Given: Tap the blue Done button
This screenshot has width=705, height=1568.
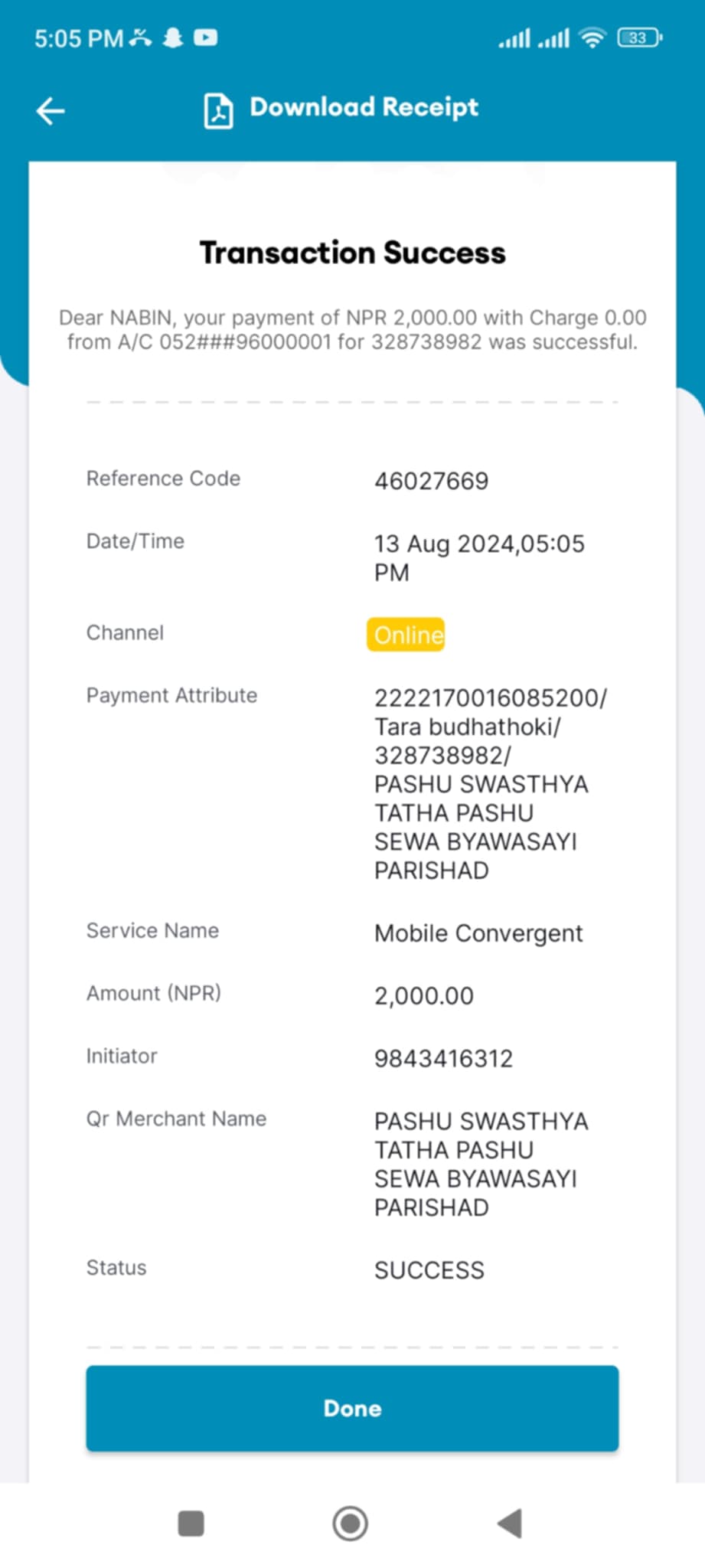Looking at the screenshot, I should [x=352, y=1408].
